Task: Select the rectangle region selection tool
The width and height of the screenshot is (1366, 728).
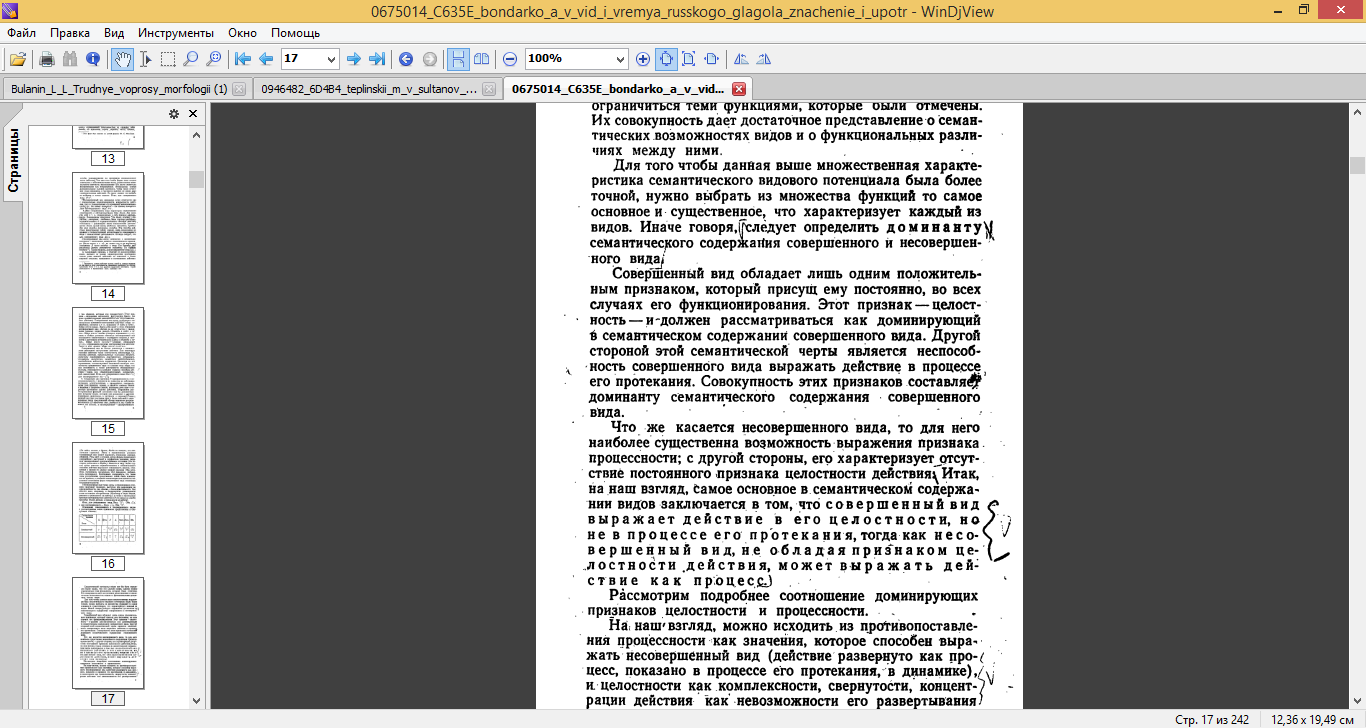Action: tap(168, 59)
